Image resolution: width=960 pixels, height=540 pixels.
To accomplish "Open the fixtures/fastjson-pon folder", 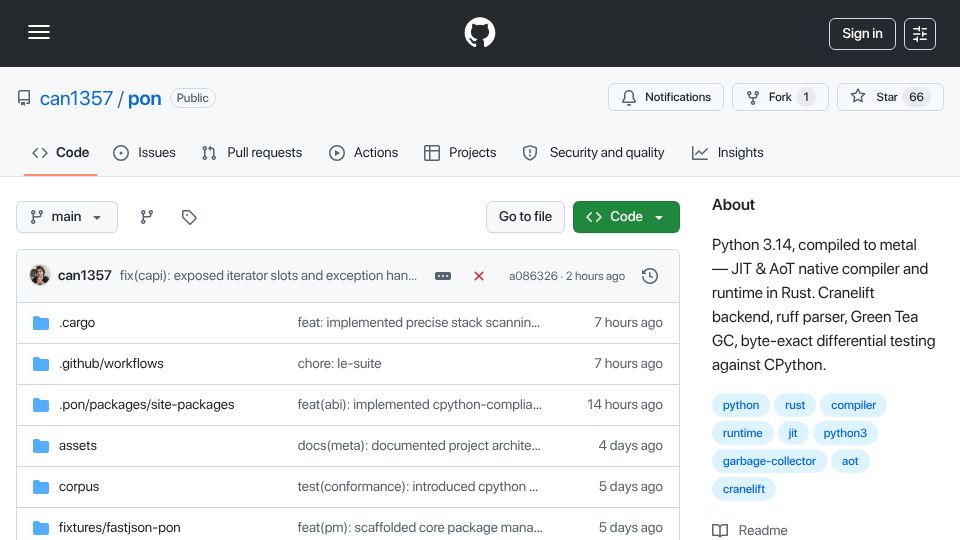I will pos(119,528).
